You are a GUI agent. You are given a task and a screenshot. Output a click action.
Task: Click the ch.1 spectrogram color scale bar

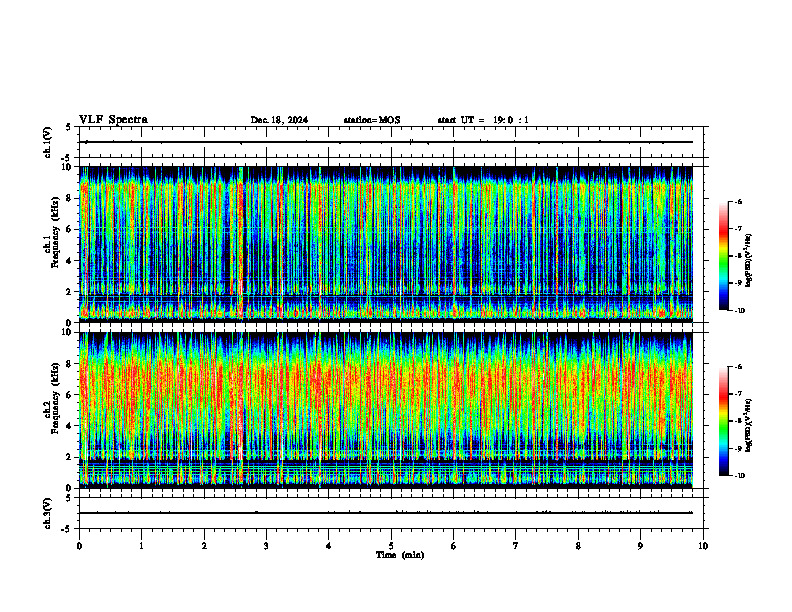(724, 256)
